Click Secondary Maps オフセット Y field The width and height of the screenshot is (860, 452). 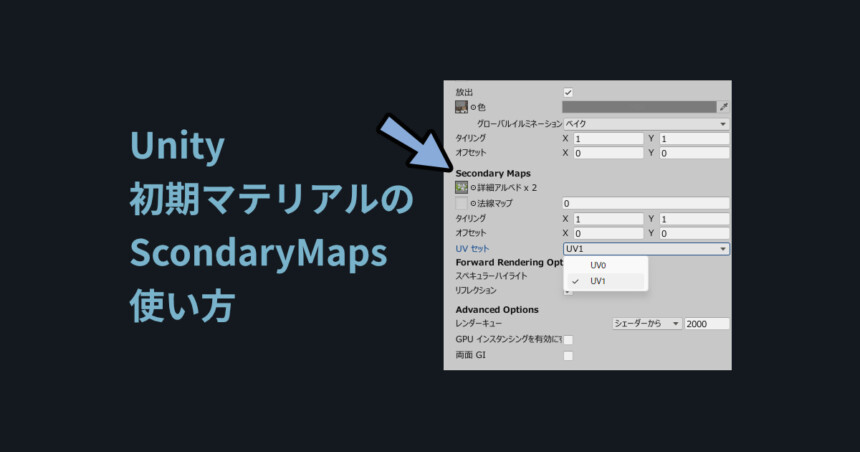pos(694,233)
